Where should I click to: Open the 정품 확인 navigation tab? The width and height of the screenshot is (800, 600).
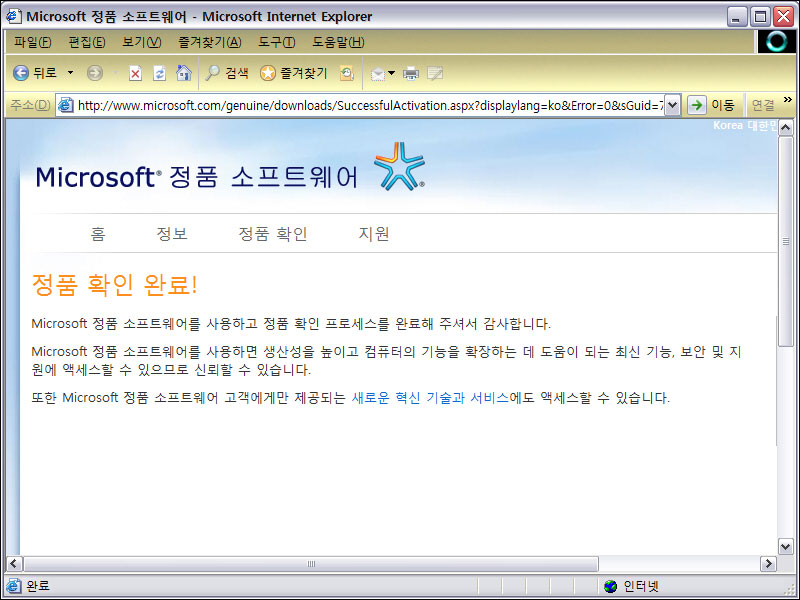[273, 234]
